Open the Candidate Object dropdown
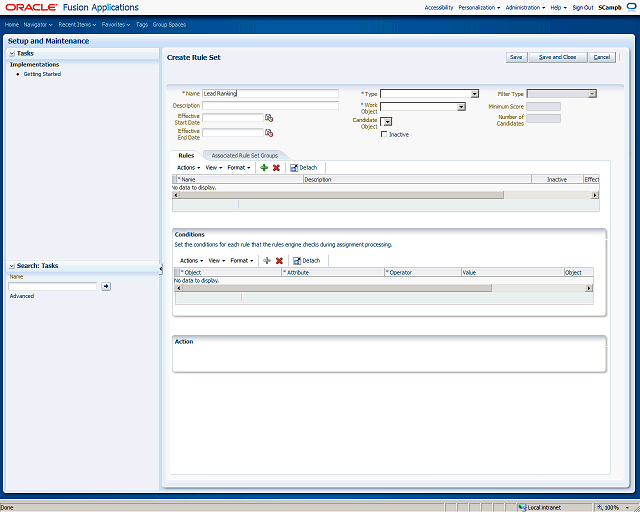640x512 pixels. coord(387,122)
